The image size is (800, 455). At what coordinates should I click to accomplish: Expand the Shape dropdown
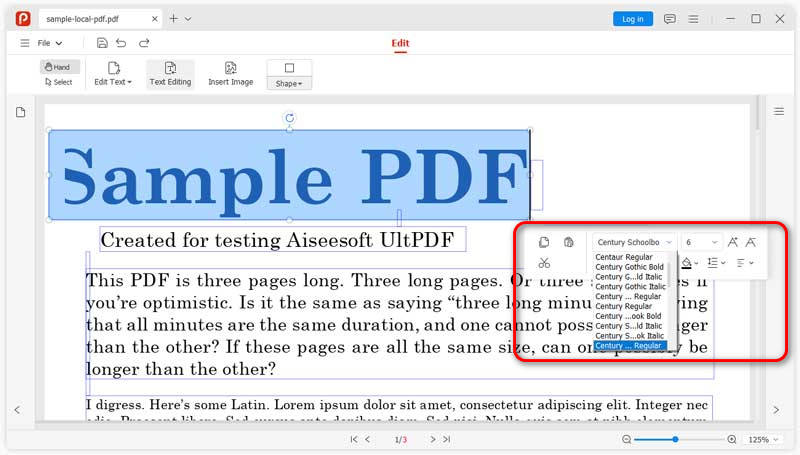(x=288, y=83)
